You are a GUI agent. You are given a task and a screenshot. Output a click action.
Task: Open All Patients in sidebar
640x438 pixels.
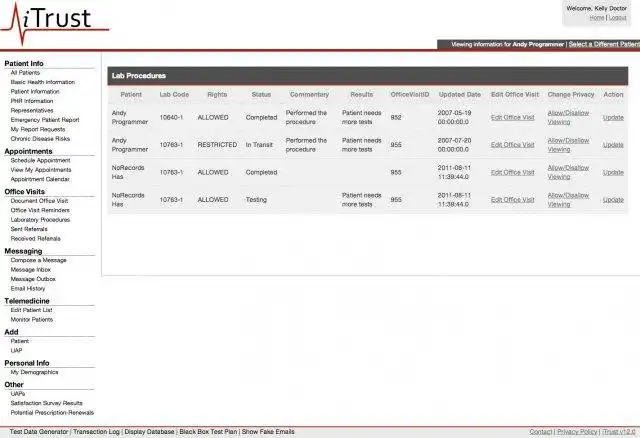click(25, 73)
